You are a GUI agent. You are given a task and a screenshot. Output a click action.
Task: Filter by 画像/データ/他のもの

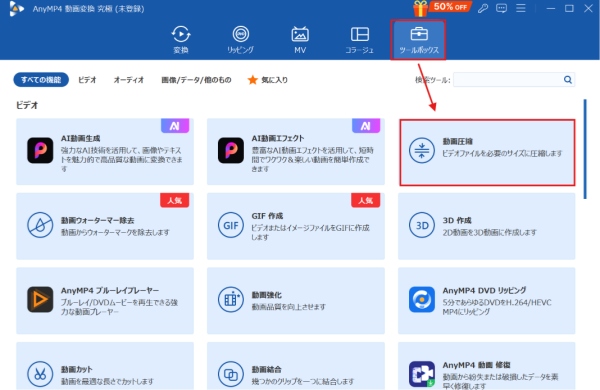point(196,80)
